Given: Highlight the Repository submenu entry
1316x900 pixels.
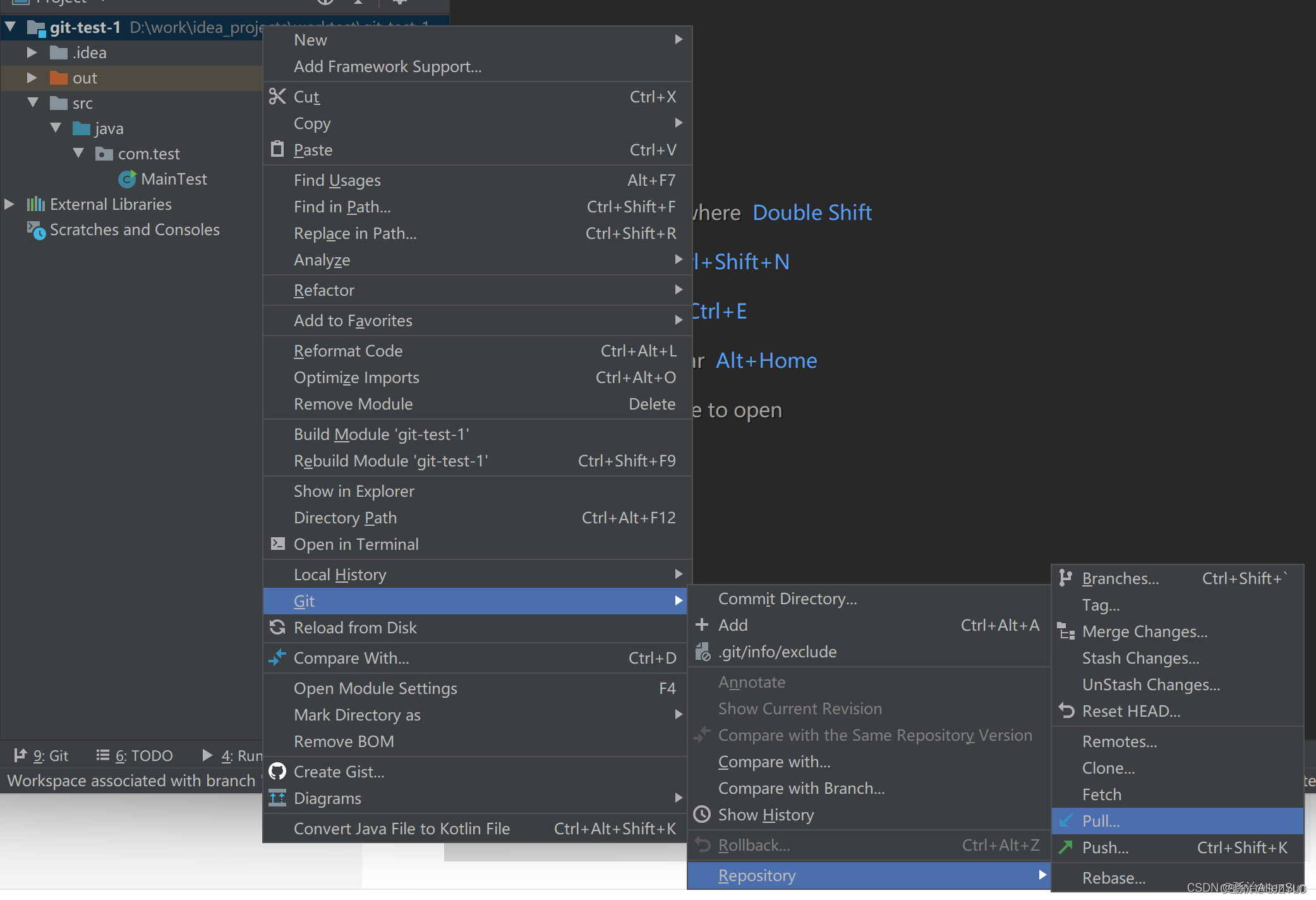Looking at the screenshot, I should tap(869, 875).
